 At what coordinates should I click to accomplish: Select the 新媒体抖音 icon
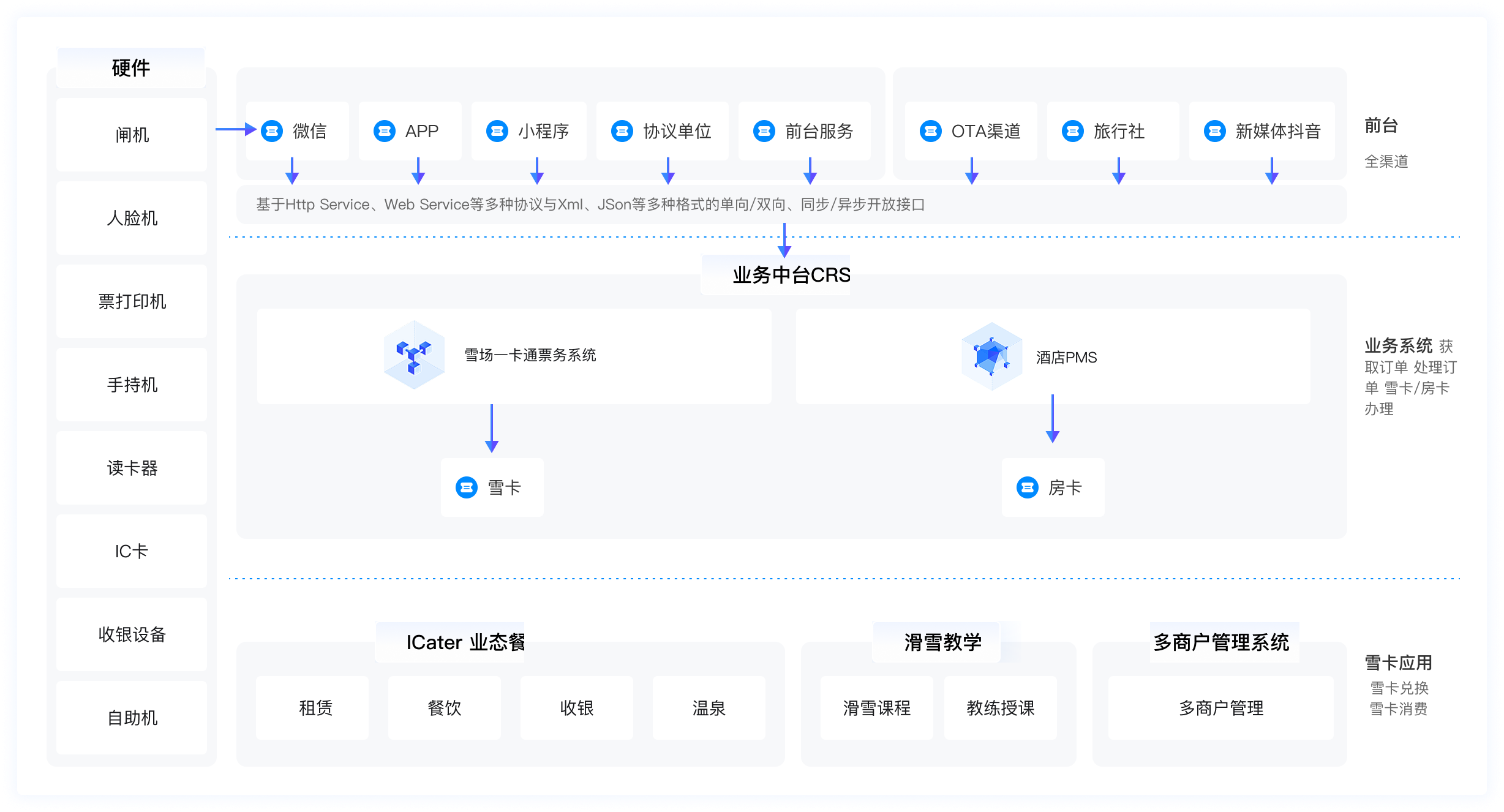pos(1214,130)
